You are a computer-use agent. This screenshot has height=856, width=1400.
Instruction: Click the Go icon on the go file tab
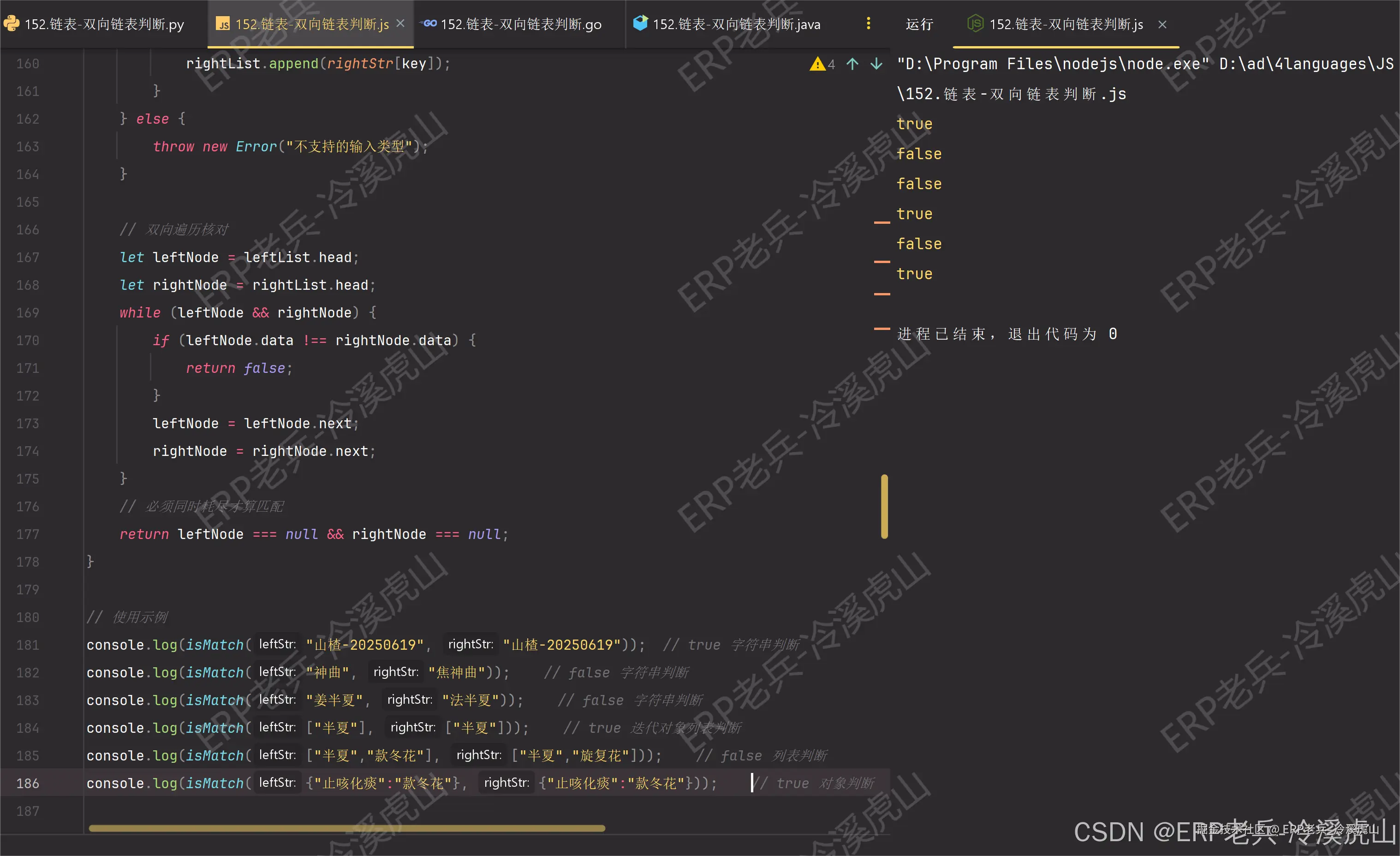coord(429,24)
